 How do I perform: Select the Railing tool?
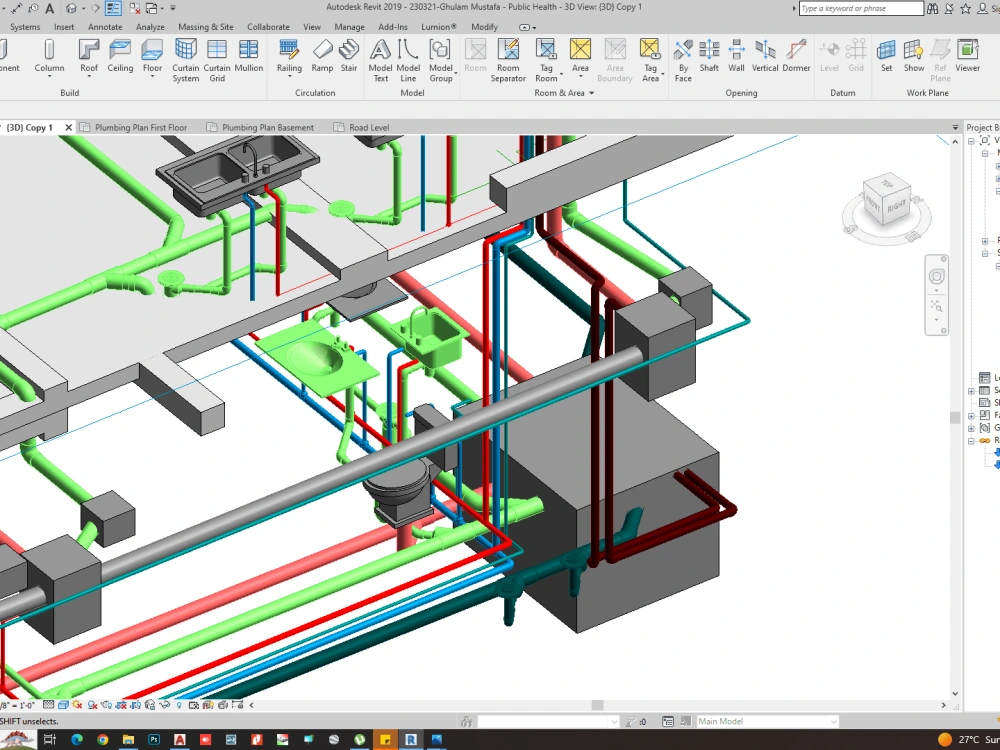[289, 57]
